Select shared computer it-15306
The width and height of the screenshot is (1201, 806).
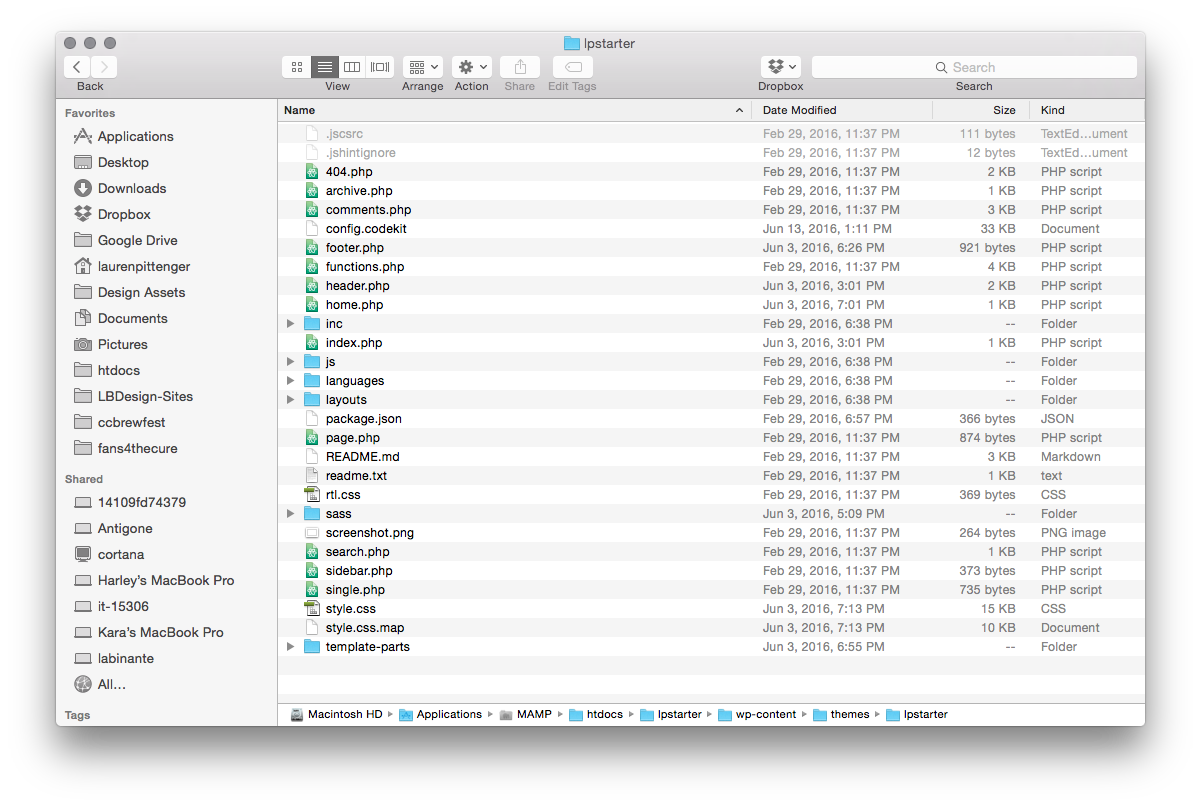[123, 606]
